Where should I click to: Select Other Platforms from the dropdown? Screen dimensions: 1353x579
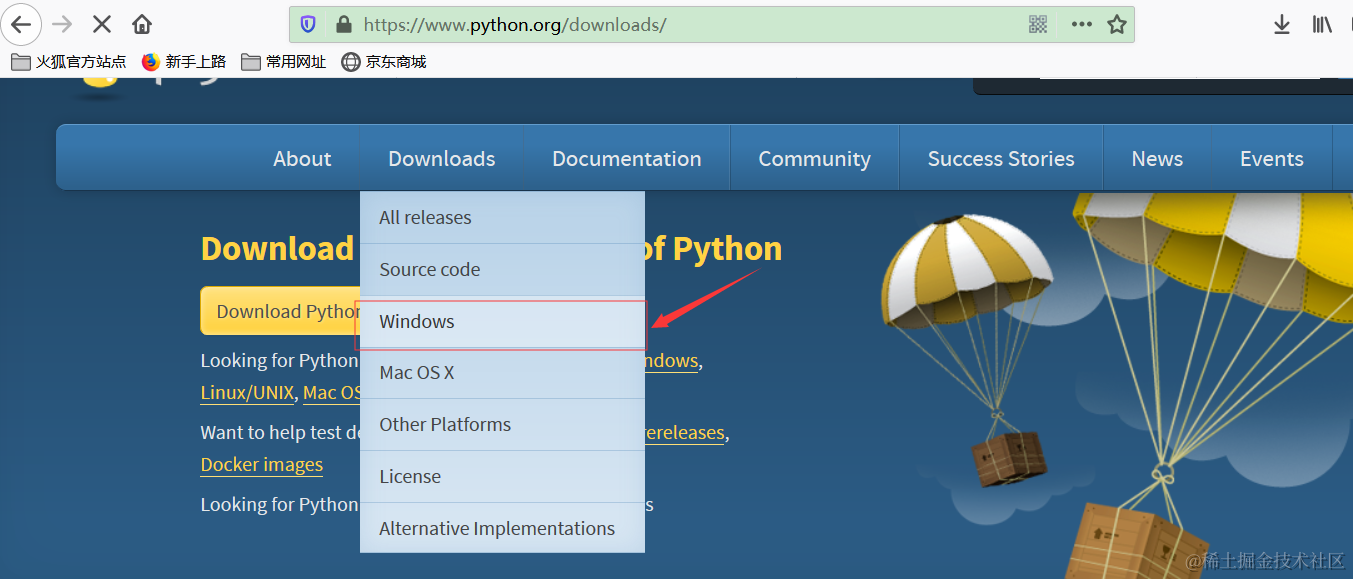point(502,424)
